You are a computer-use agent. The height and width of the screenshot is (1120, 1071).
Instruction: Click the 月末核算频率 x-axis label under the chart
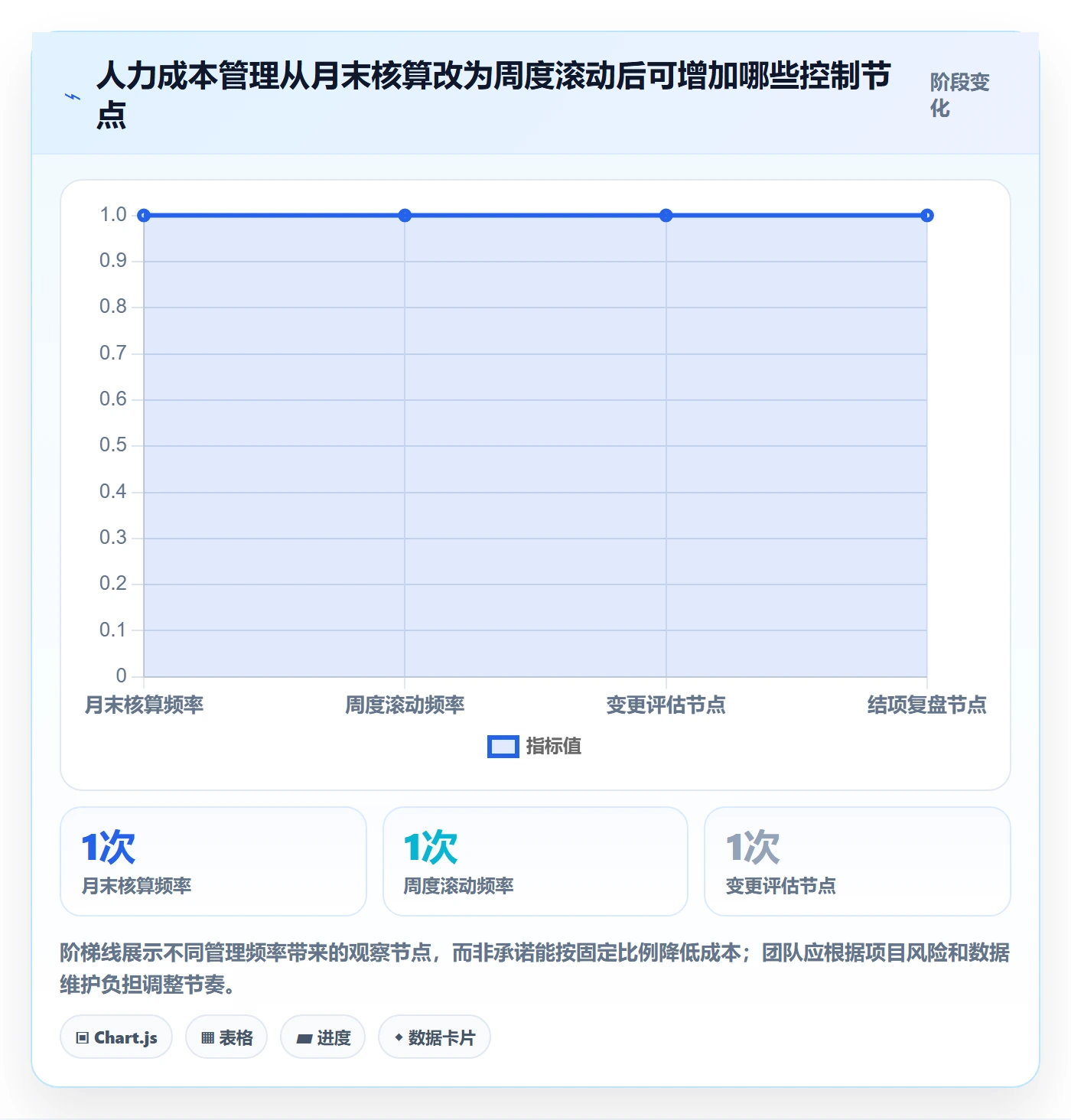[x=144, y=705]
